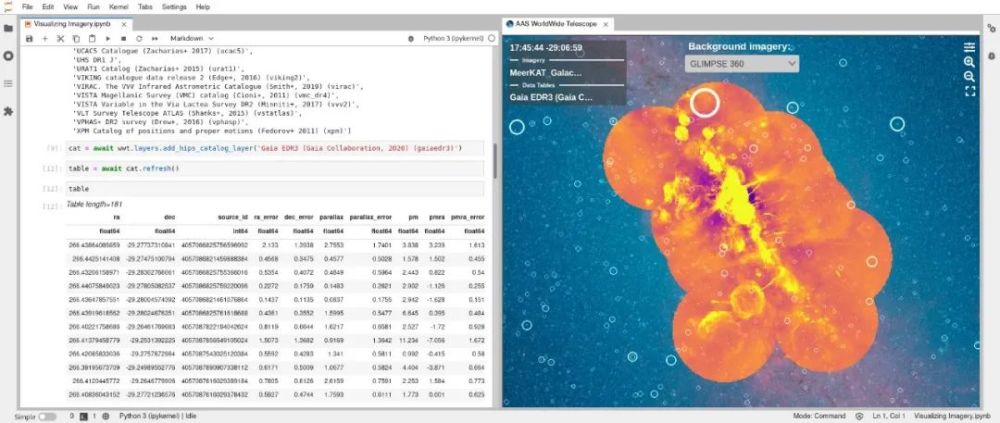This screenshot has width=1000, height=423.
Task: Click terminal count icon in status bar
Action: pyautogui.click(x=84, y=416)
